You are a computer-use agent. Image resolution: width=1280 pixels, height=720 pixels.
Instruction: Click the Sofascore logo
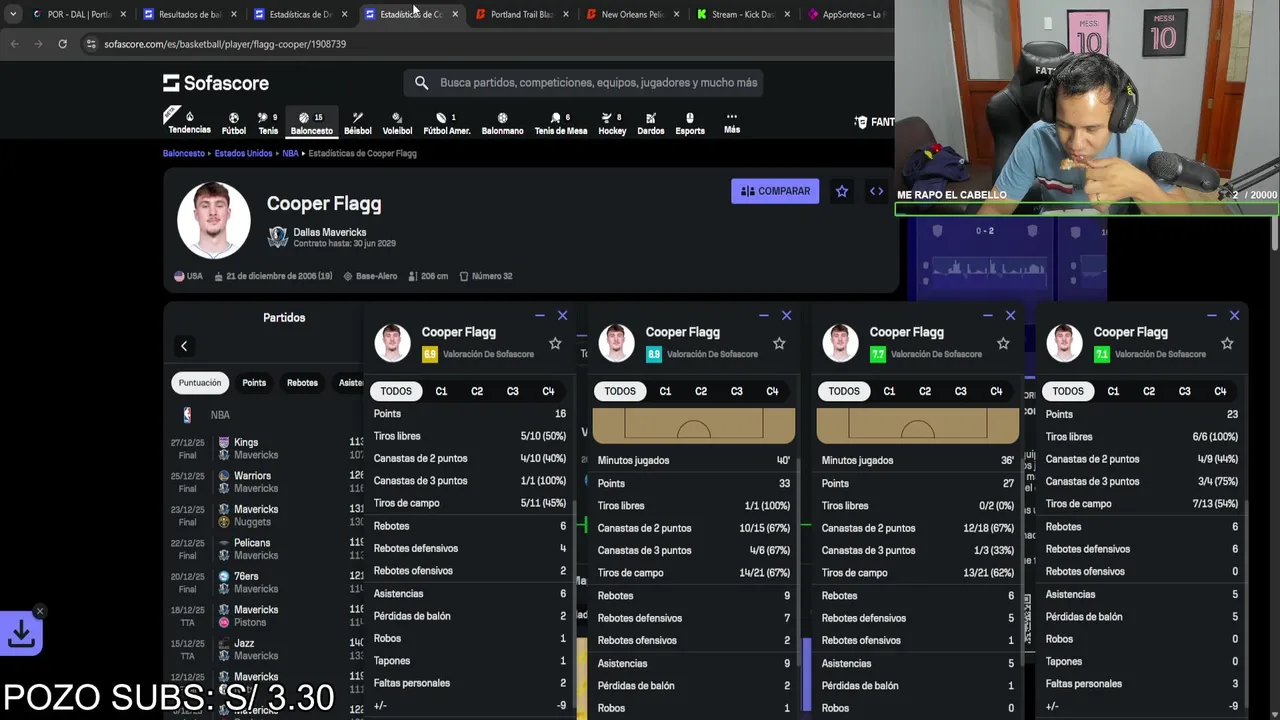(x=216, y=83)
